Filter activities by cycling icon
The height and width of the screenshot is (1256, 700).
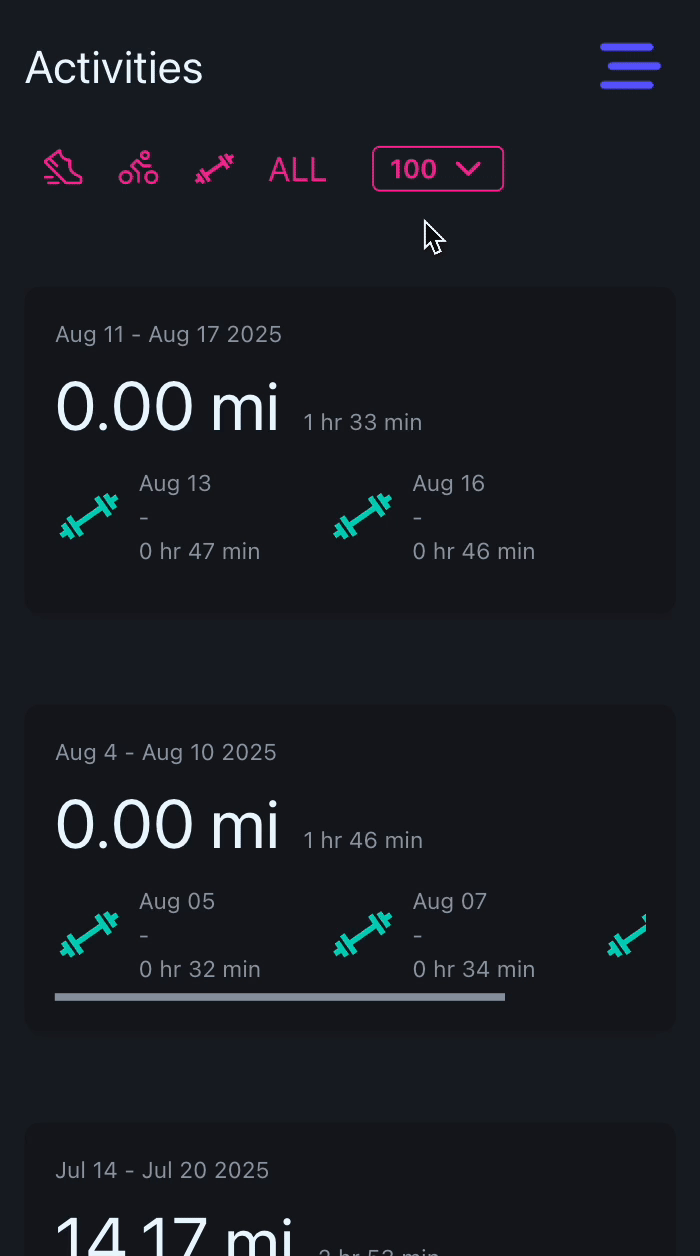[x=138, y=168]
